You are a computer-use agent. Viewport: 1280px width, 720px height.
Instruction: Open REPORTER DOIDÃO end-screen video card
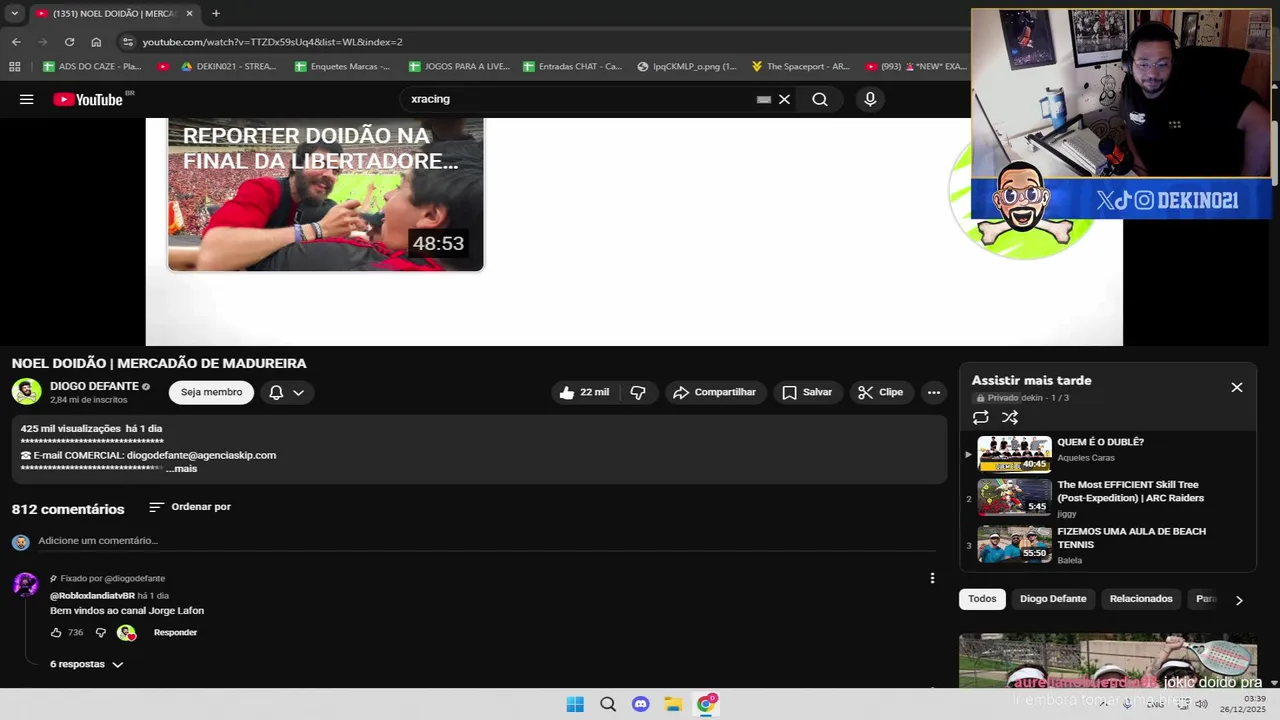(x=325, y=194)
